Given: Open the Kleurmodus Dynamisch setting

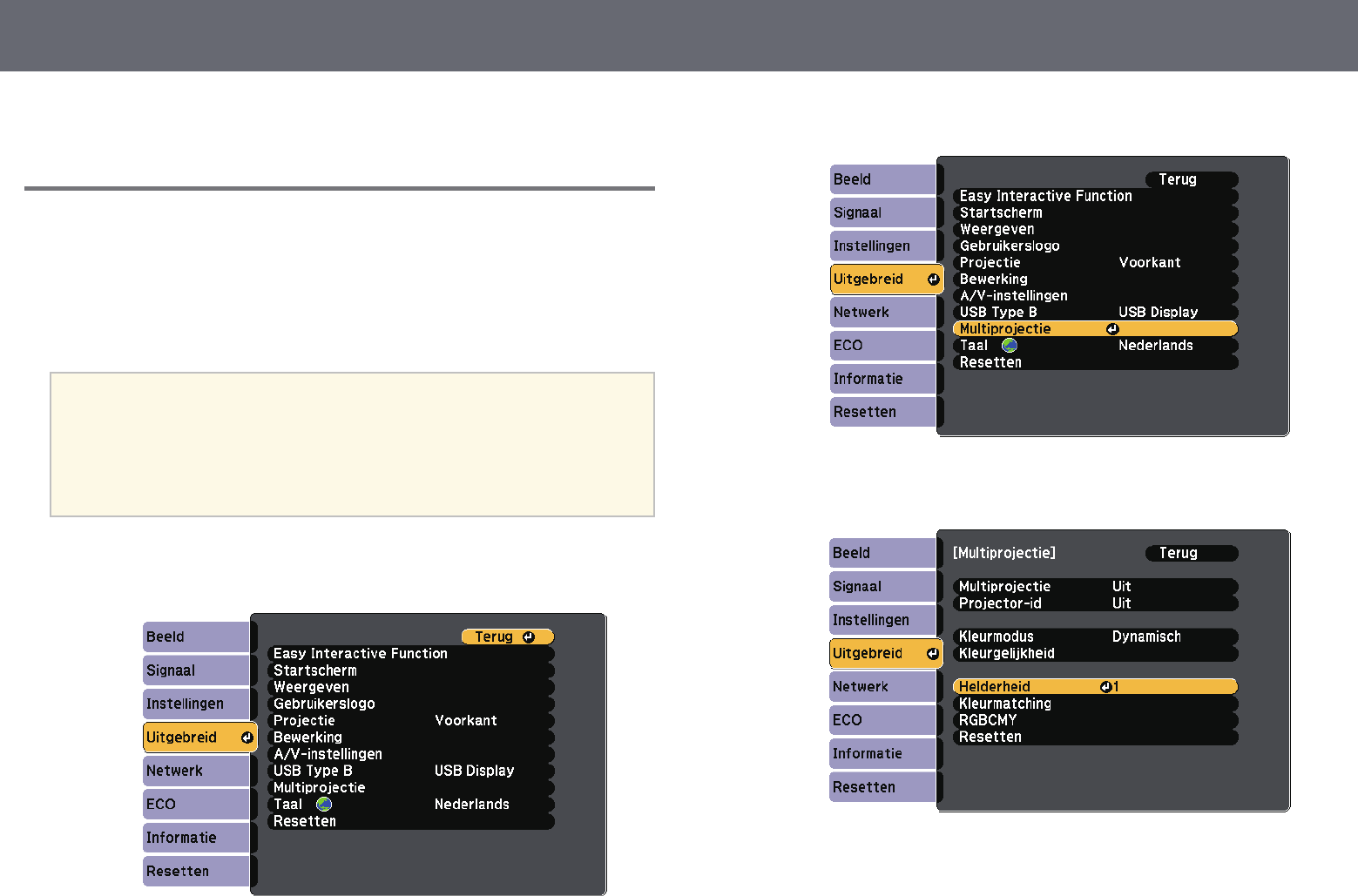Looking at the screenshot, I should (x=1096, y=637).
